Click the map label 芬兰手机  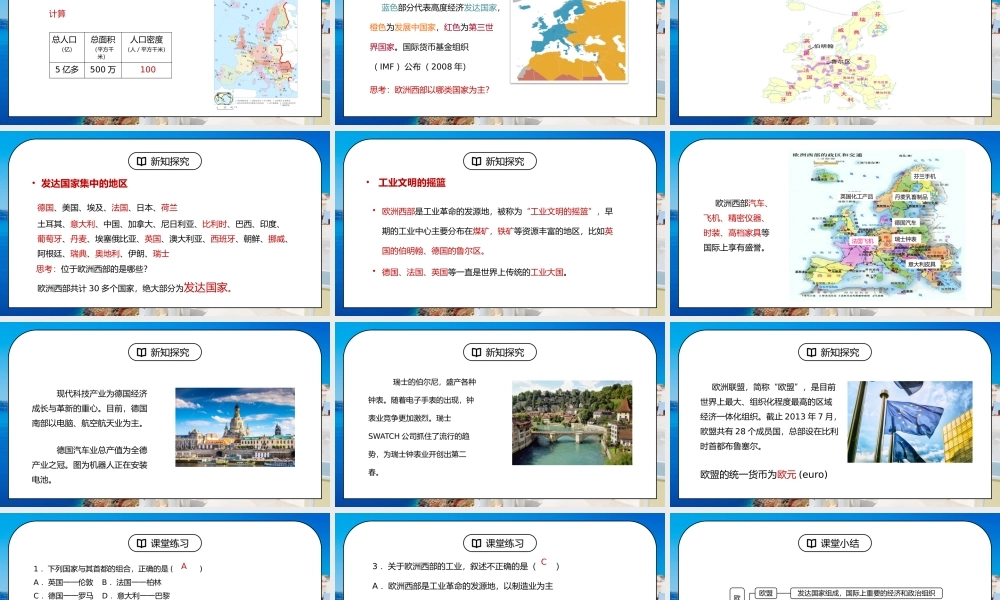click(924, 176)
